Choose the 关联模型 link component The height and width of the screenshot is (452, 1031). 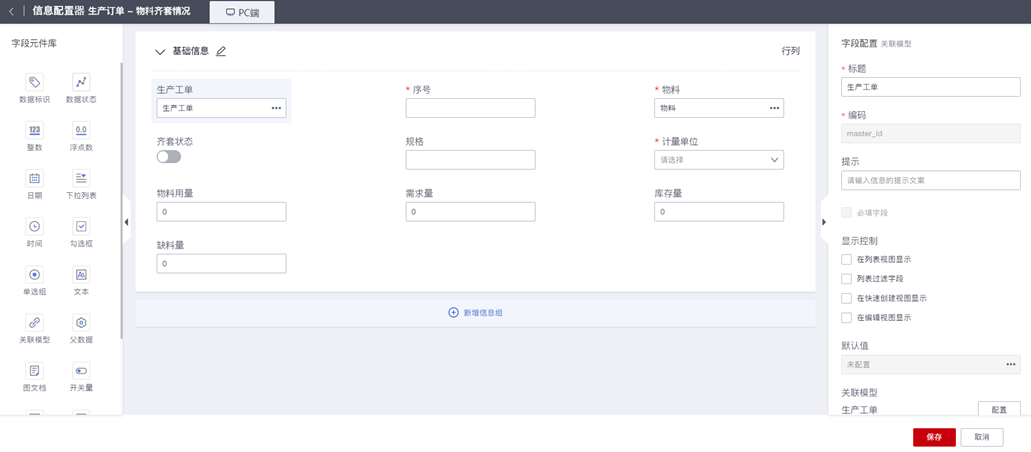point(34,322)
